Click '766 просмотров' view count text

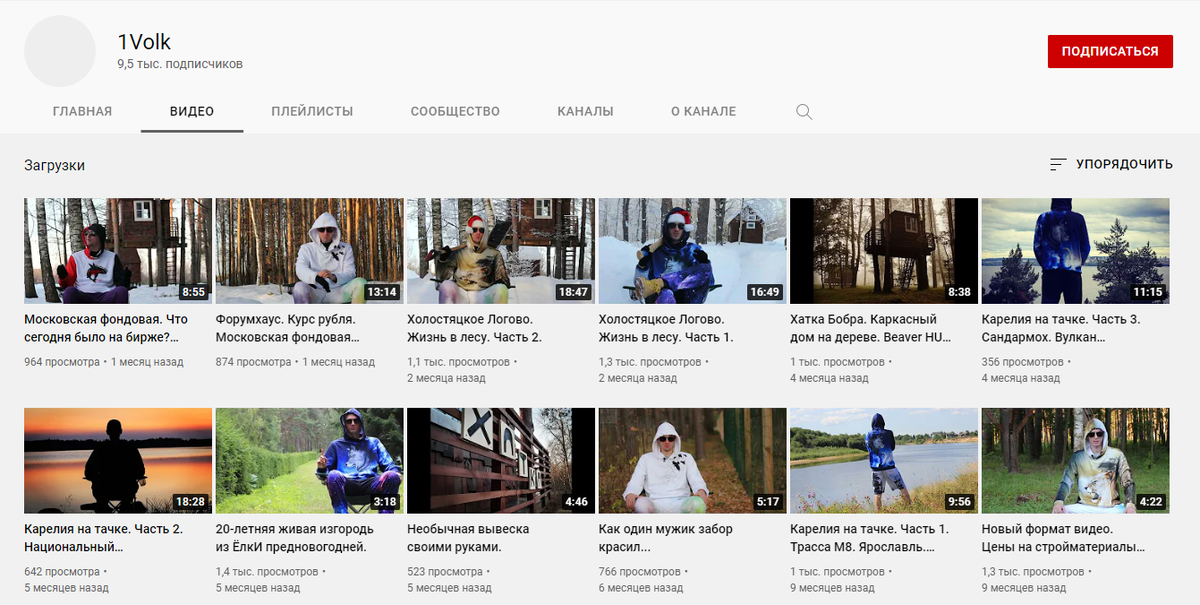(639, 572)
